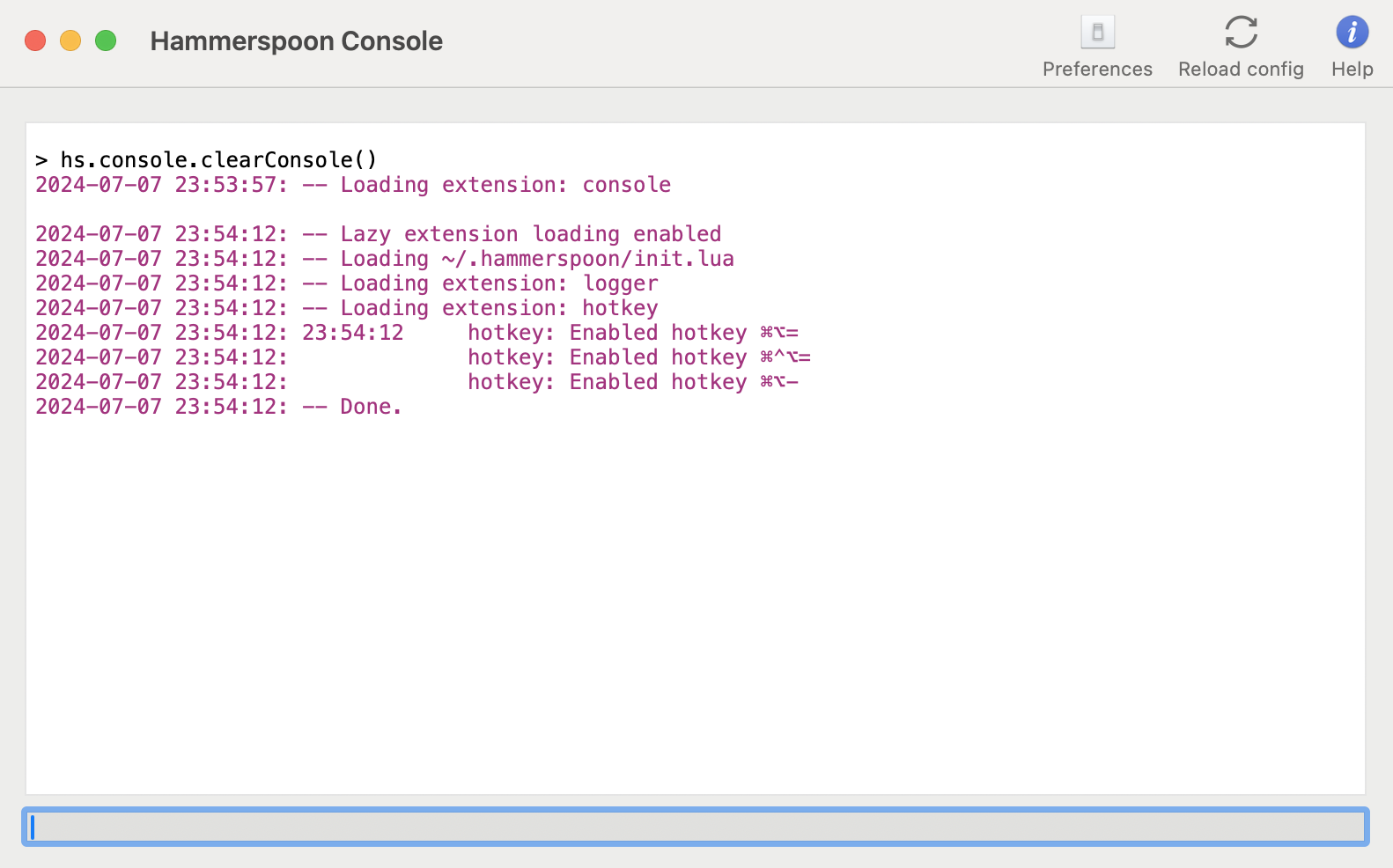Close the Hammerspoon Console window
This screenshot has height=868, width=1393.
(x=35, y=40)
